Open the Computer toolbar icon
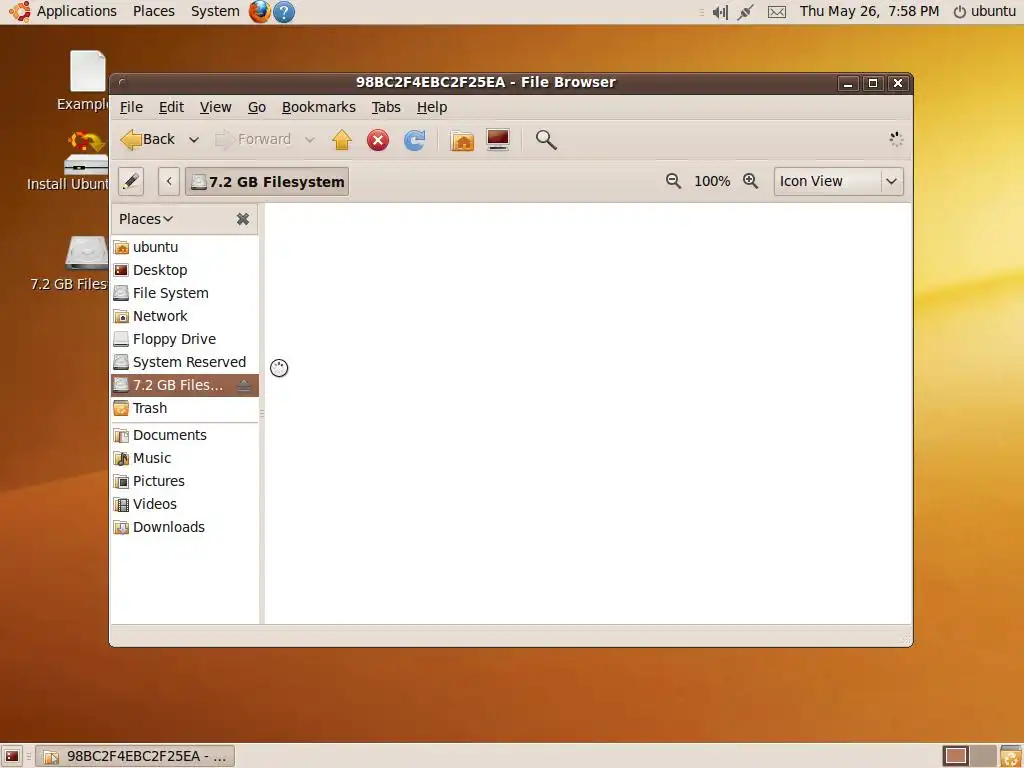 (x=498, y=140)
